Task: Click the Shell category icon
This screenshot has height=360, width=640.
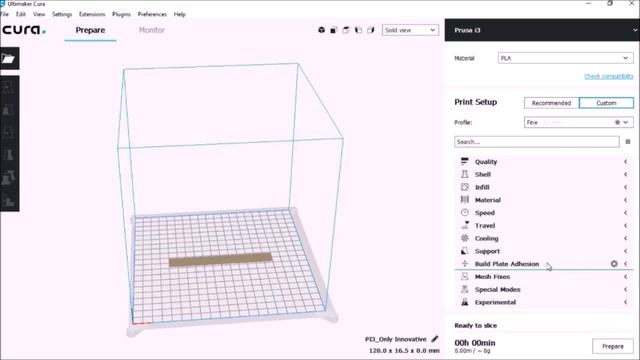Action: pos(464,174)
